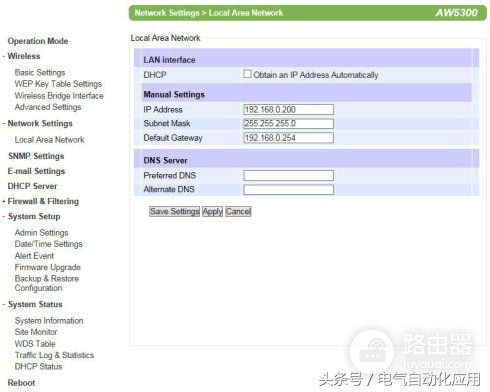Click the Preferred DNS input field
The height and width of the screenshot is (392, 490).
point(288,175)
